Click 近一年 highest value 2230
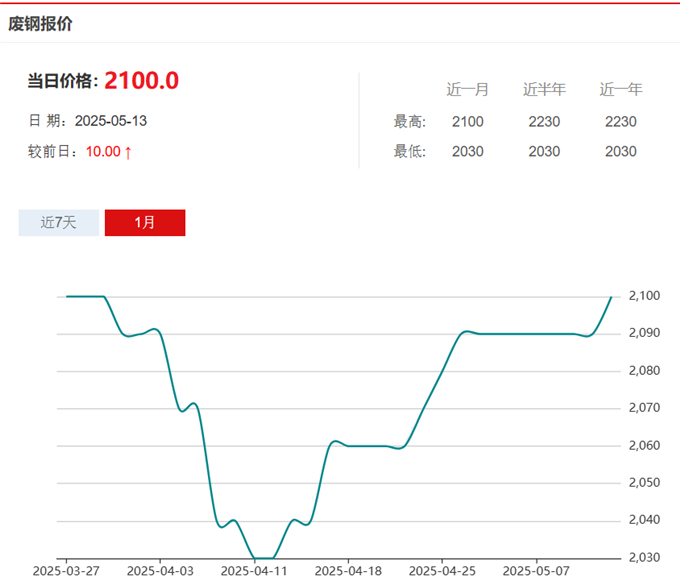This screenshot has width=680, height=580. pos(621,121)
